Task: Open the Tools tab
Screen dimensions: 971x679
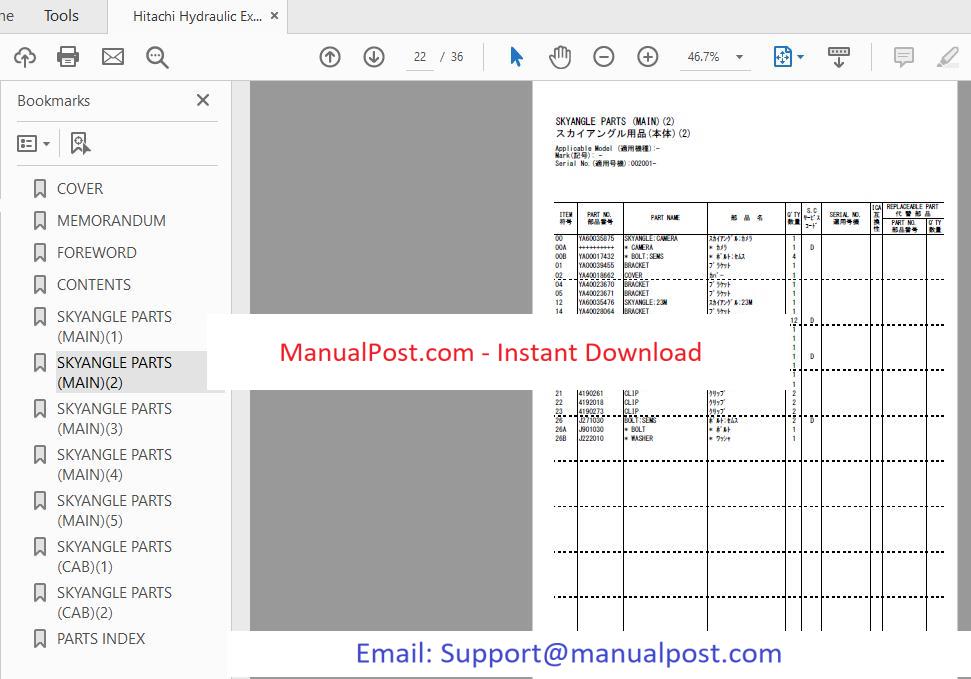Action: click(61, 16)
